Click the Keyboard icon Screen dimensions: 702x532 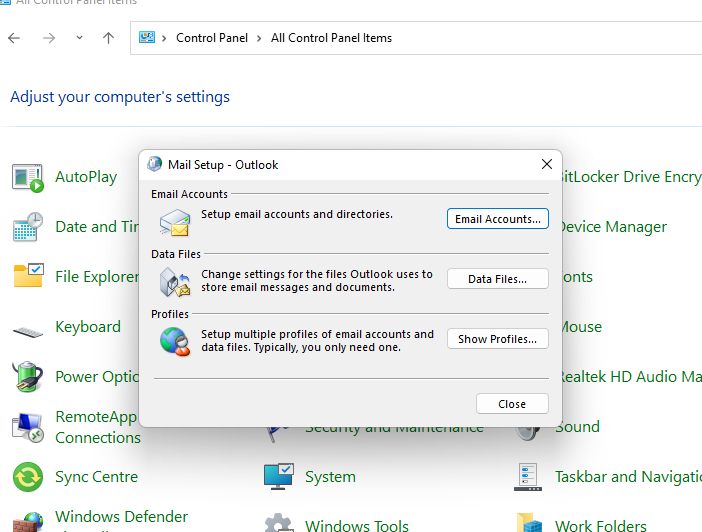pos(28,332)
